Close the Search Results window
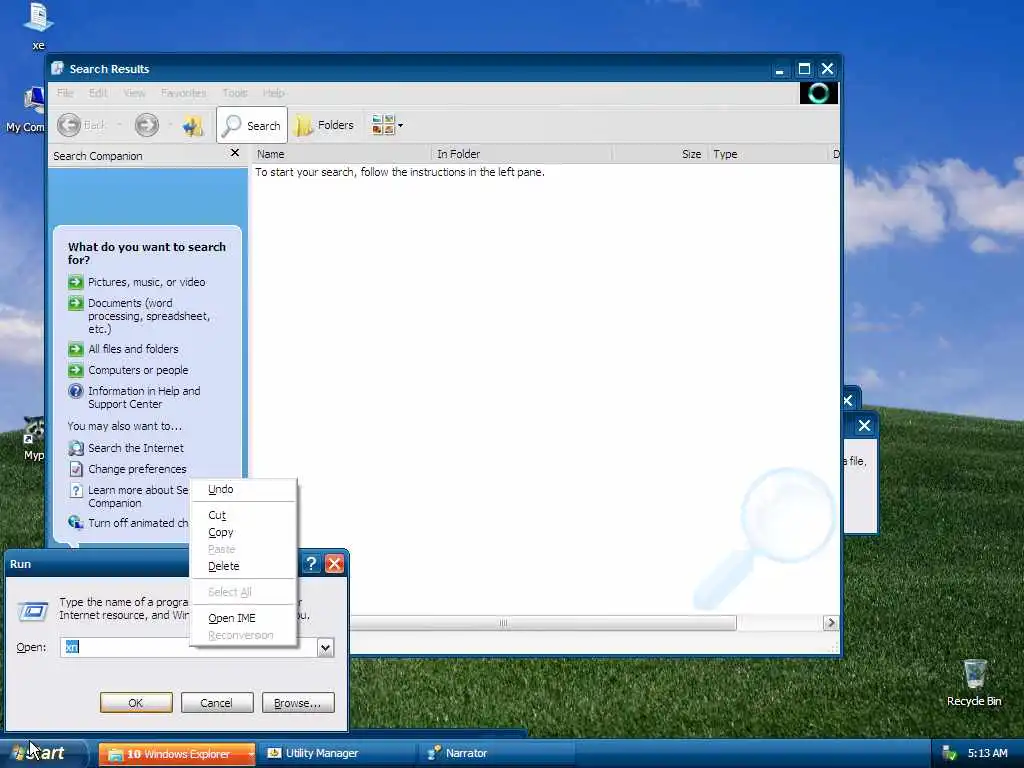Image resolution: width=1024 pixels, height=768 pixels. [x=827, y=69]
